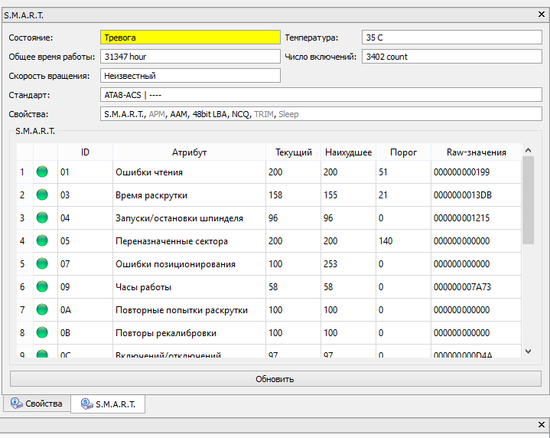
Task: Select the green dot beside Переназначенные сектора
Action: 42,241
